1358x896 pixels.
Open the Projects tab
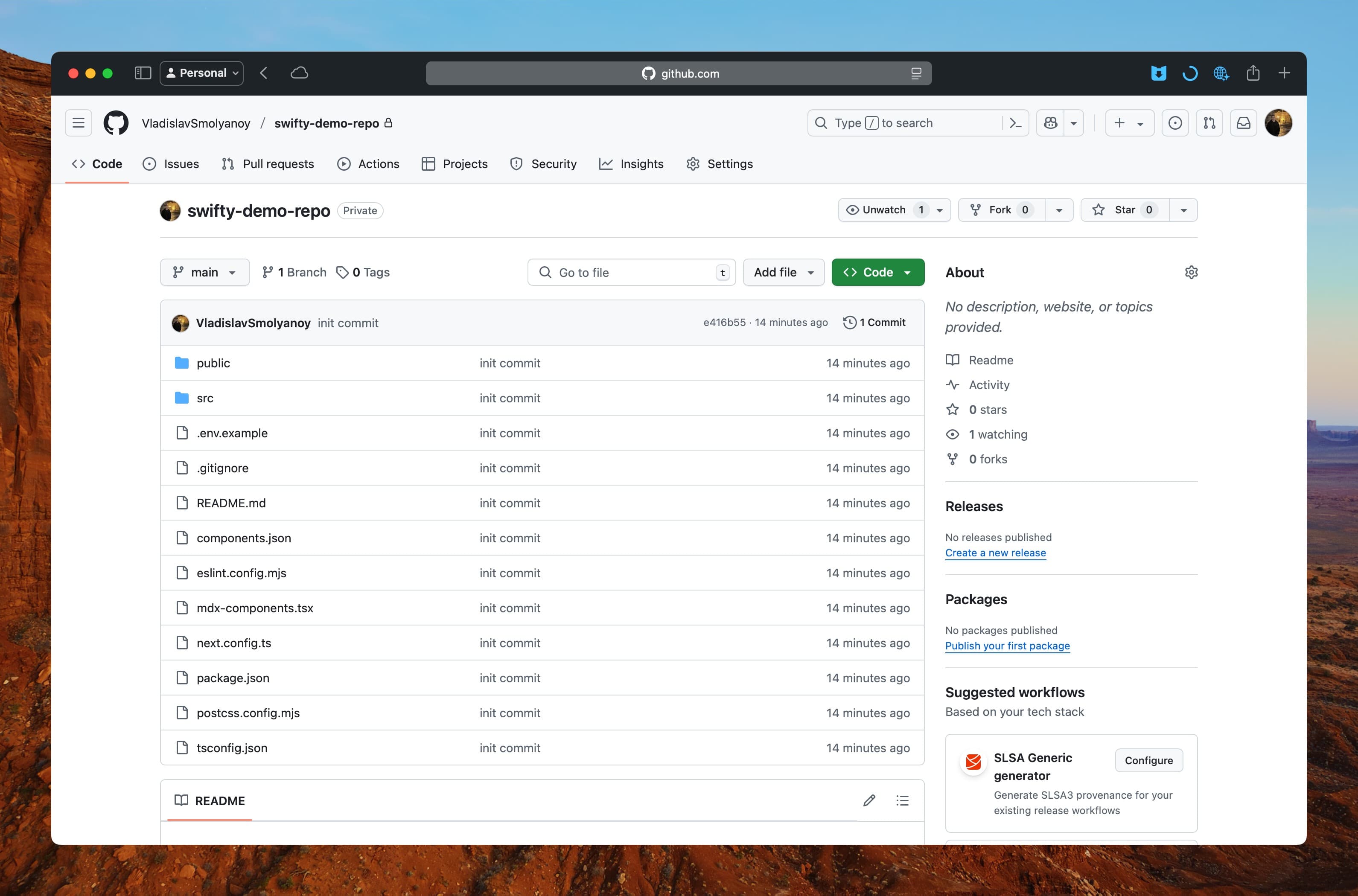455,164
